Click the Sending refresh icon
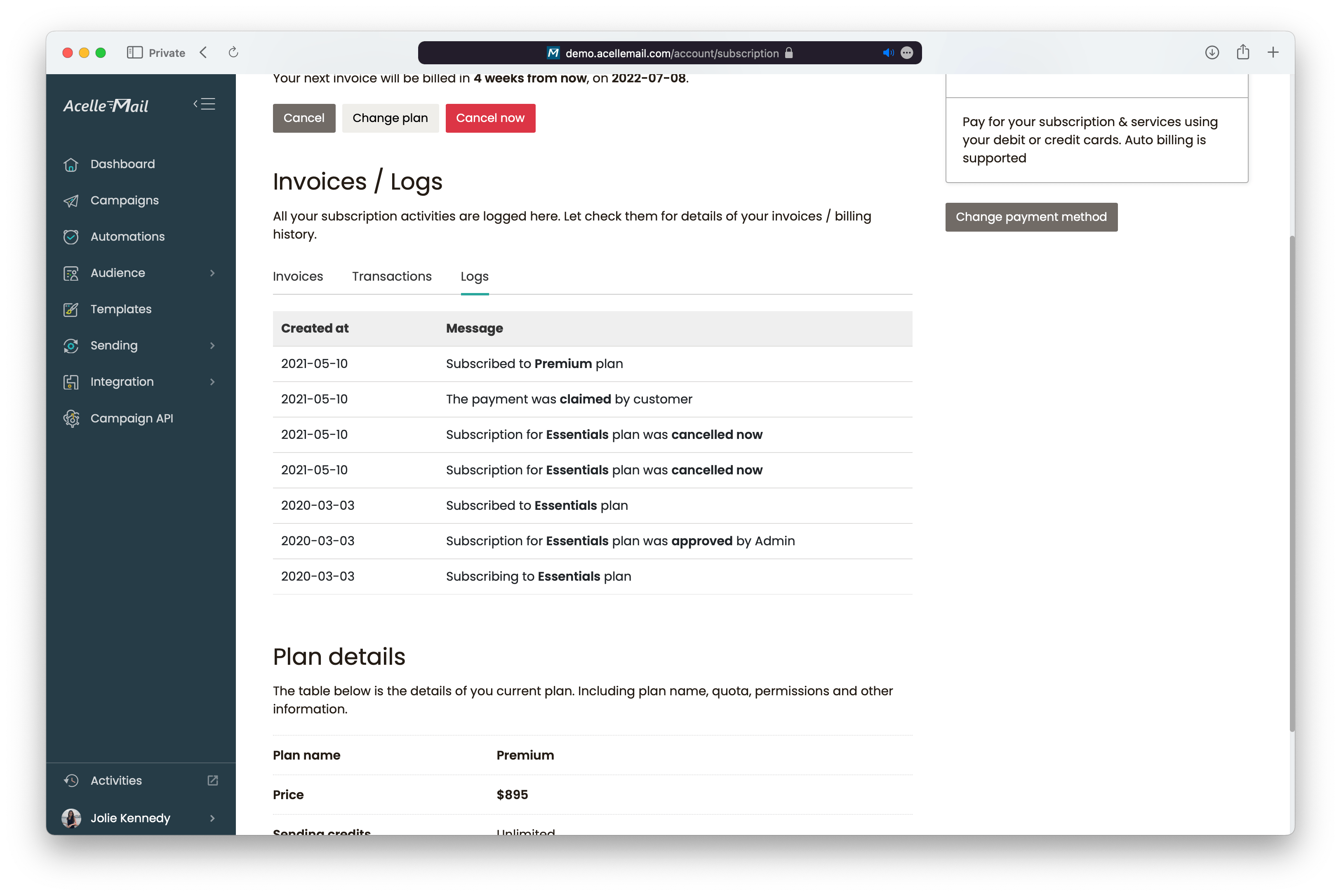Screen dimensions: 1341x896 pos(71,346)
